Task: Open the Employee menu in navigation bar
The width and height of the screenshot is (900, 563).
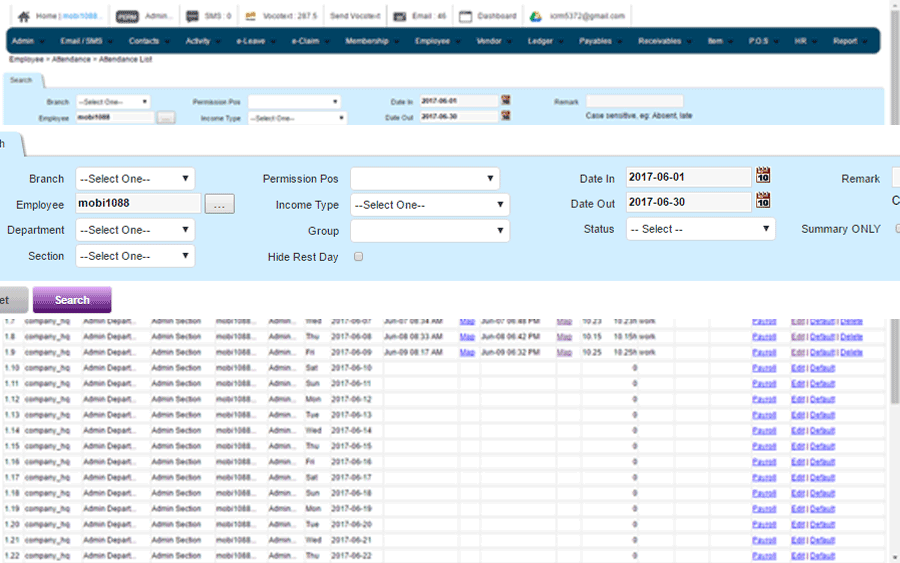Action: [437, 41]
